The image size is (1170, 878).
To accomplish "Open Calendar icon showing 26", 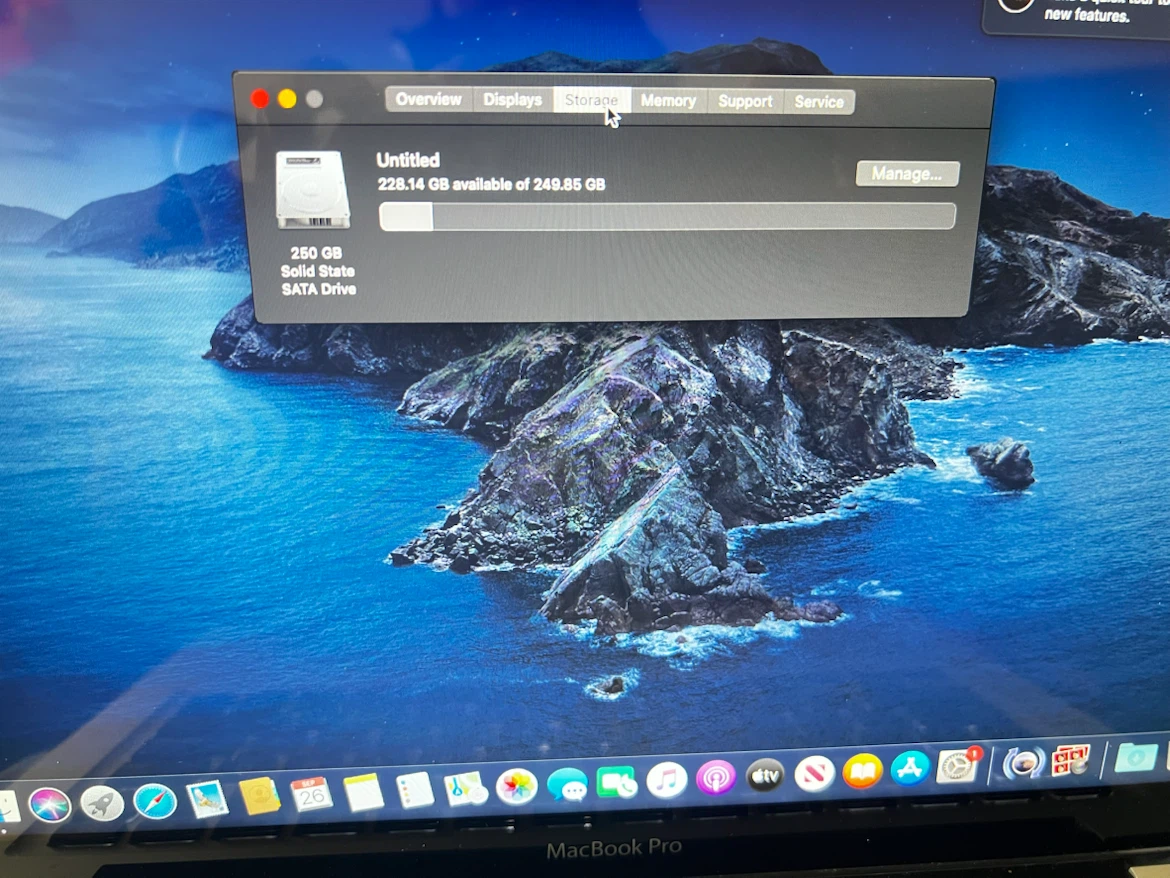I will tap(311, 794).
